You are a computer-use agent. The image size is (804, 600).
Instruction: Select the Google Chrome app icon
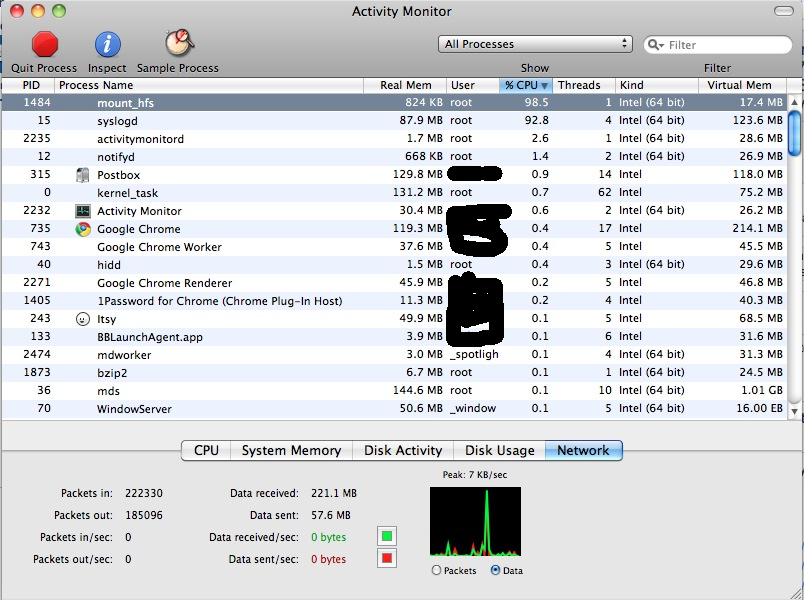pyautogui.click(x=83, y=229)
